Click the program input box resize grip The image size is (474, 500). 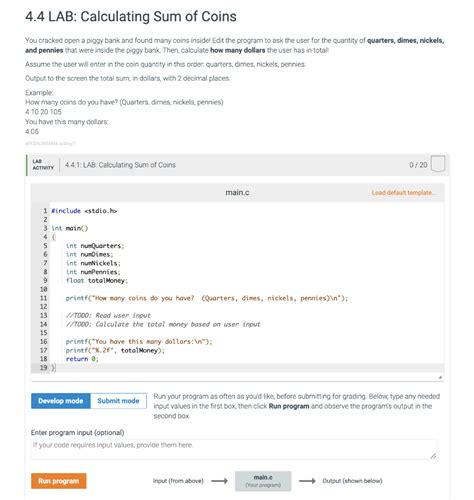click(433, 456)
